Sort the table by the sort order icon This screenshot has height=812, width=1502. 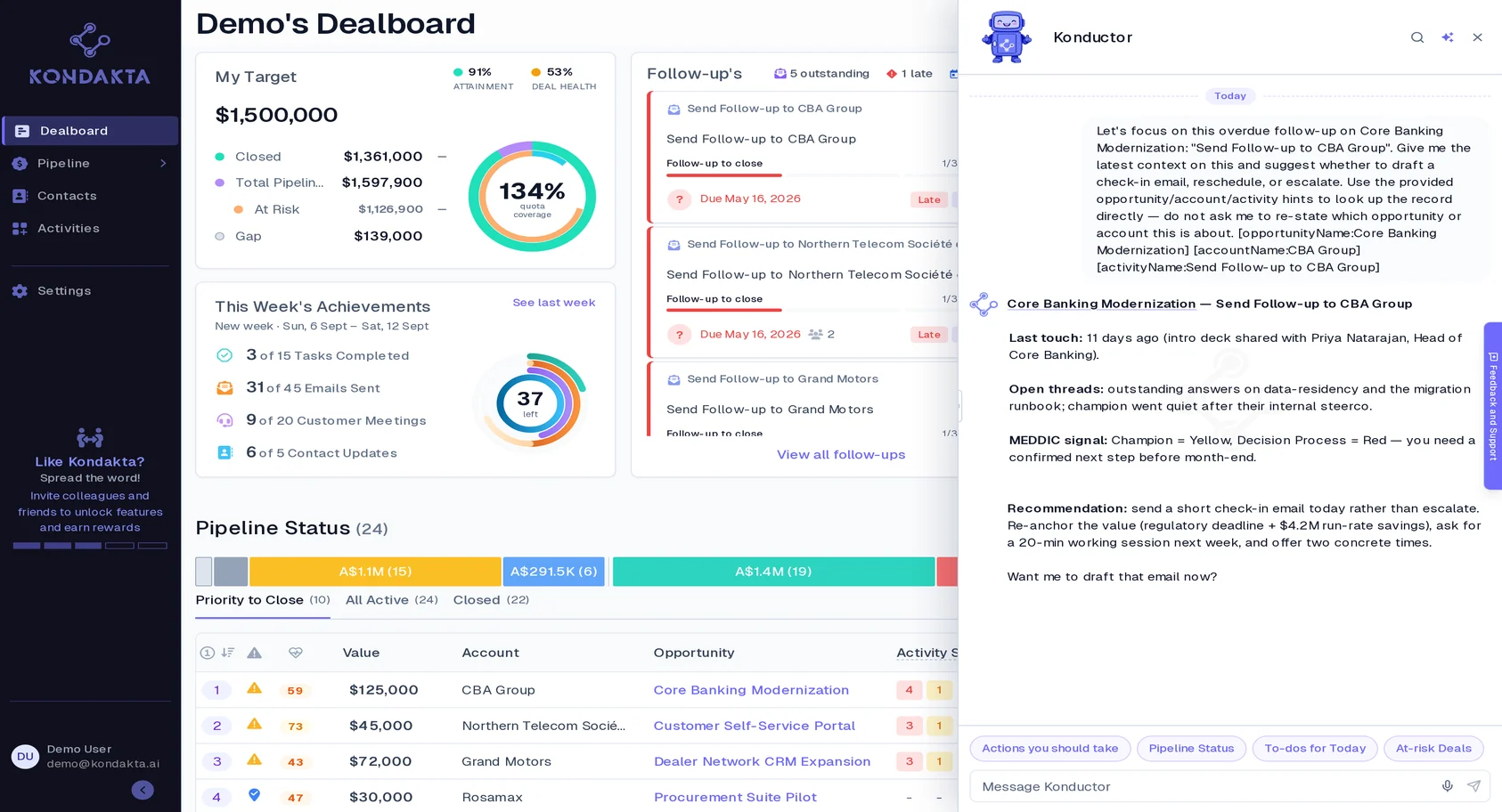tap(228, 653)
